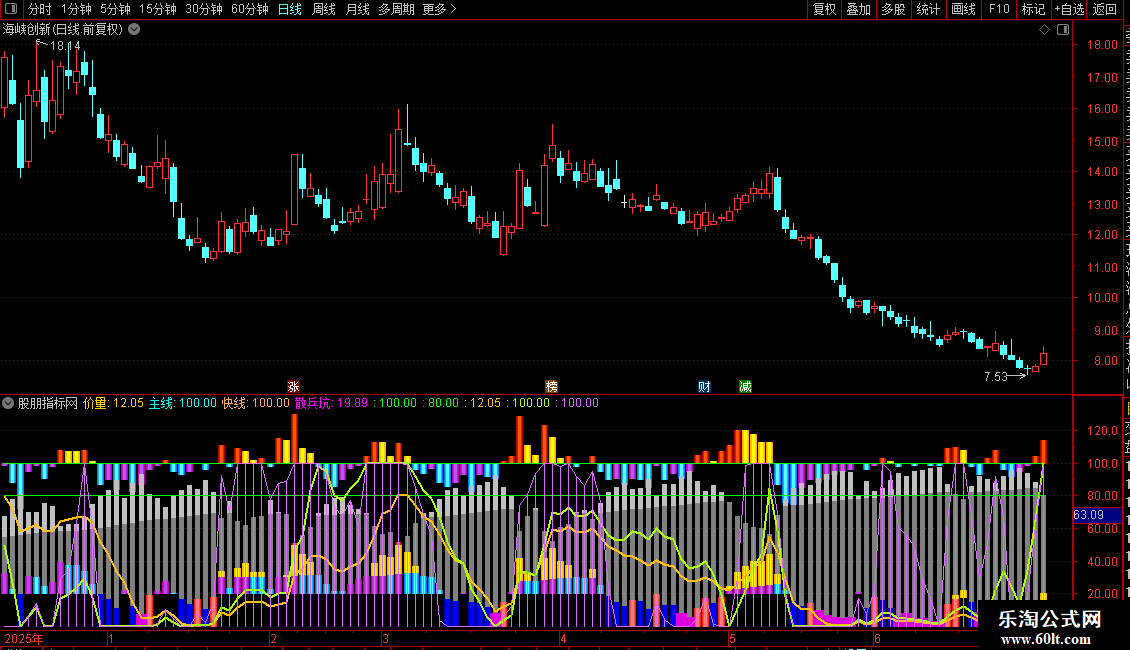Click the 18.14 high price label
The width and height of the screenshot is (1130, 650).
click(65, 45)
